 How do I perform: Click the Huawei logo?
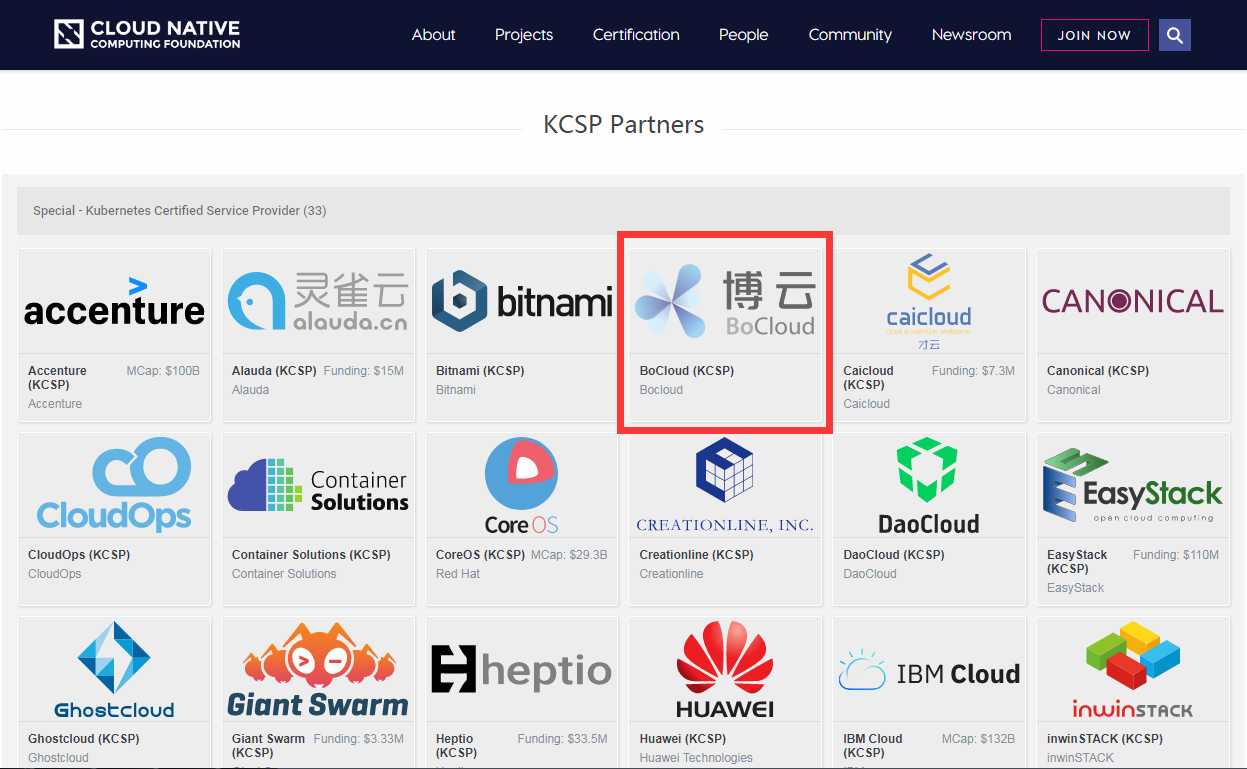coord(725,670)
